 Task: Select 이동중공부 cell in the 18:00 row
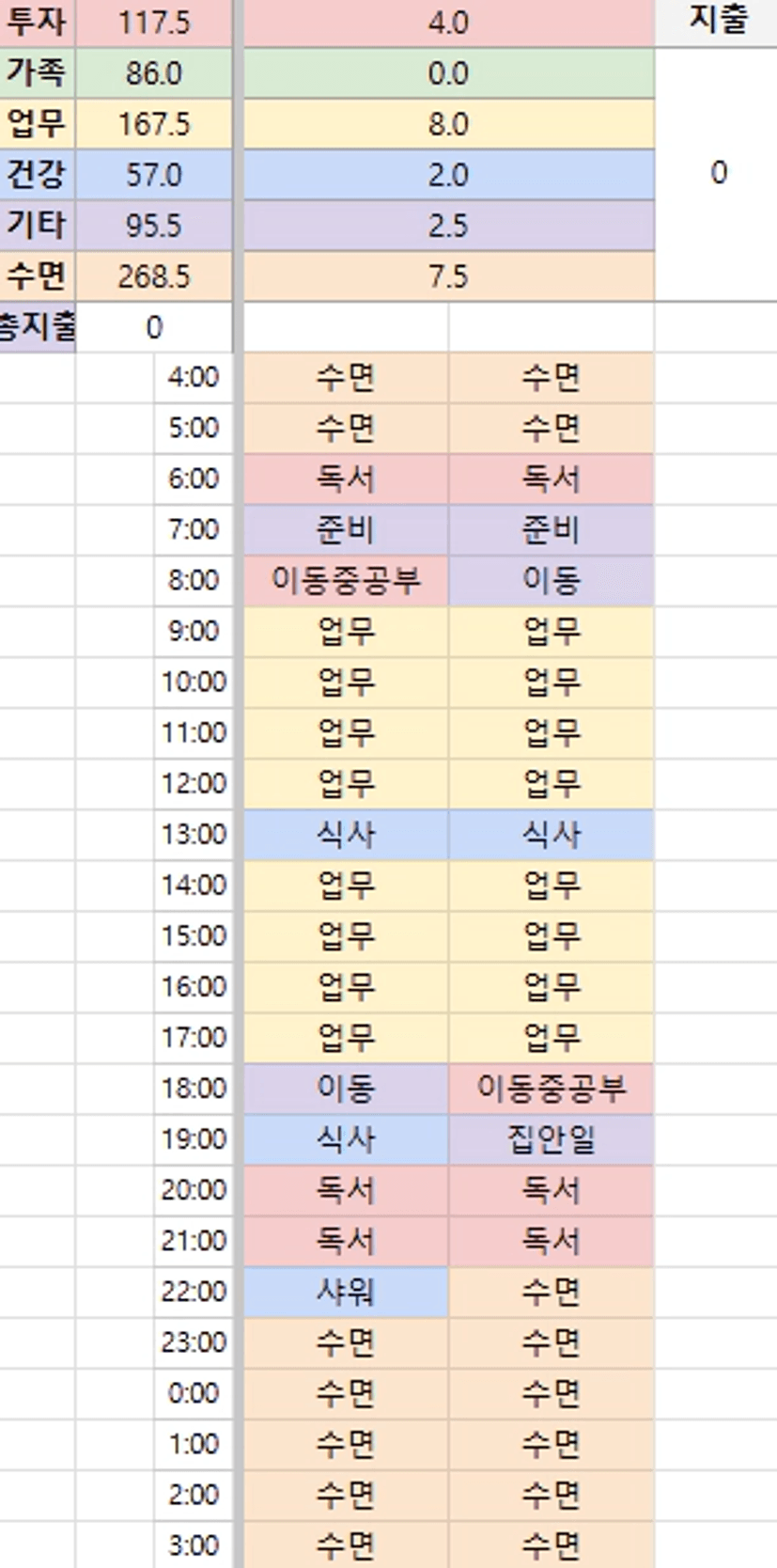(x=551, y=1089)
